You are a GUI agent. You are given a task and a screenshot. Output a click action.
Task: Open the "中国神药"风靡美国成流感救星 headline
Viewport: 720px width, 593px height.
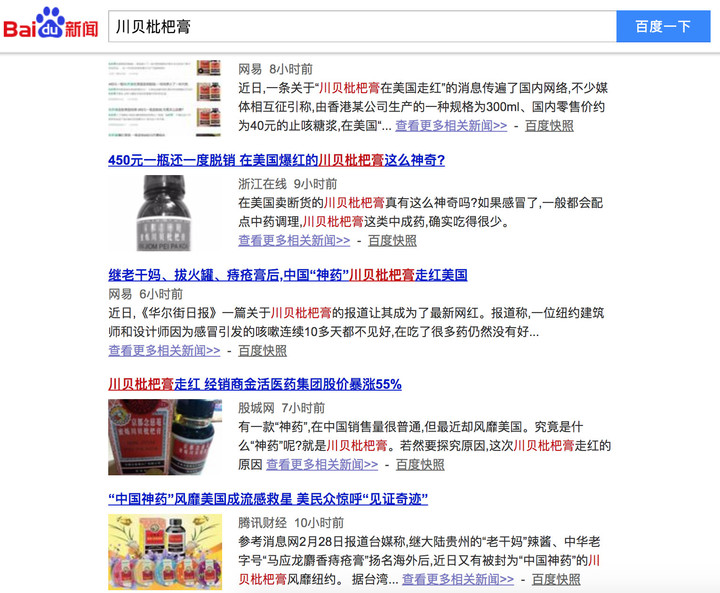click(x=268, y=499)
